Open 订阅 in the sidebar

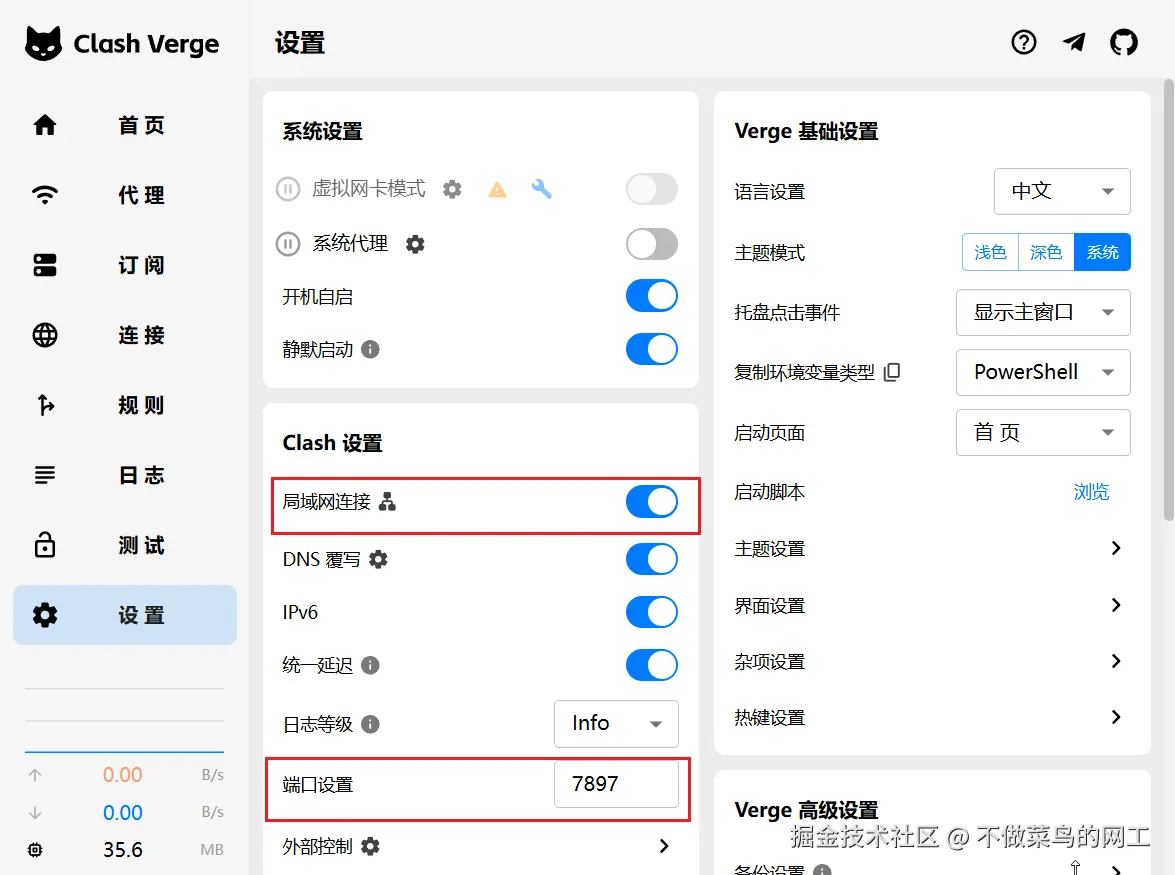tap(125, 265)
